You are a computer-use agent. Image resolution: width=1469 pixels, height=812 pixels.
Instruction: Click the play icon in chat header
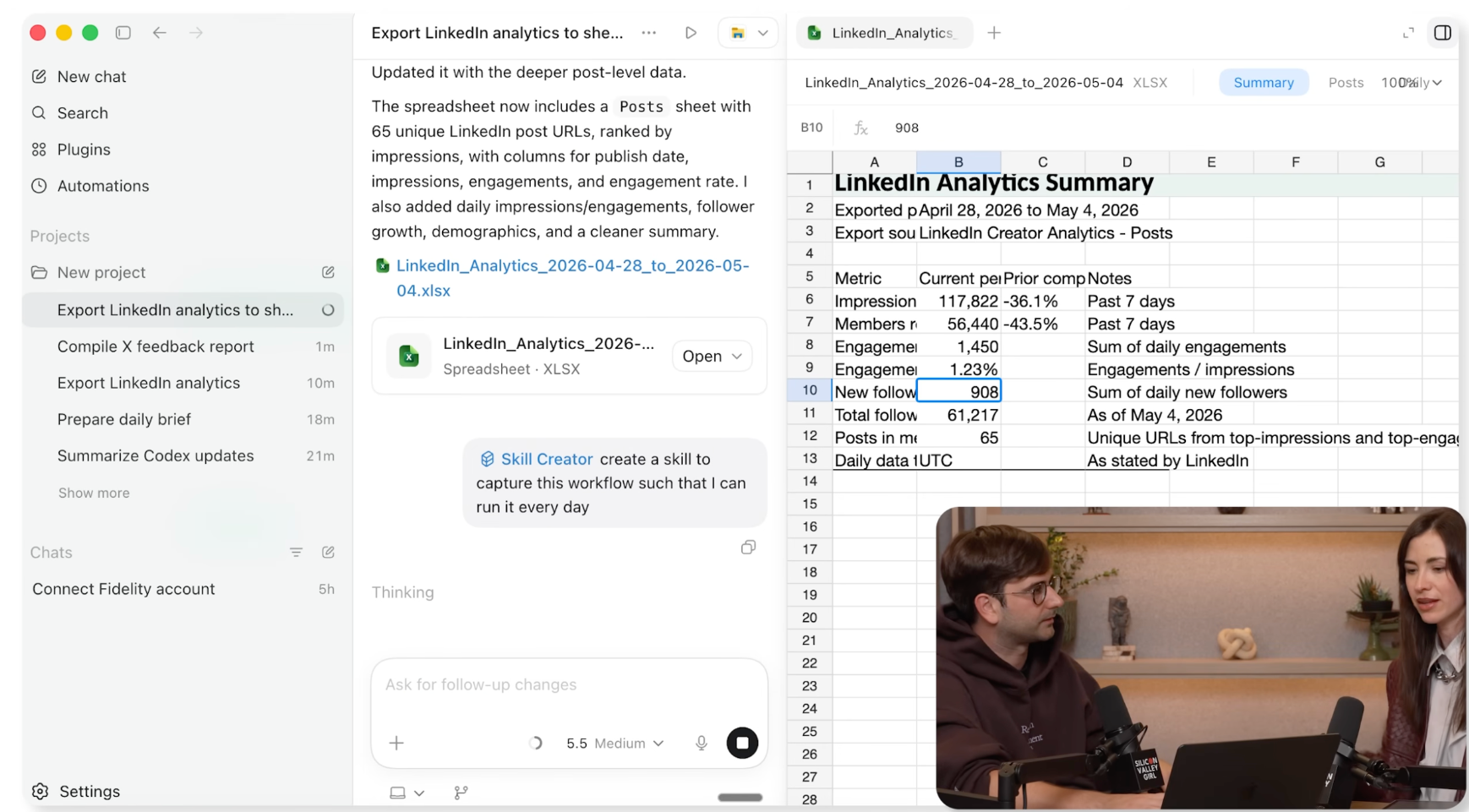point(691,33)
